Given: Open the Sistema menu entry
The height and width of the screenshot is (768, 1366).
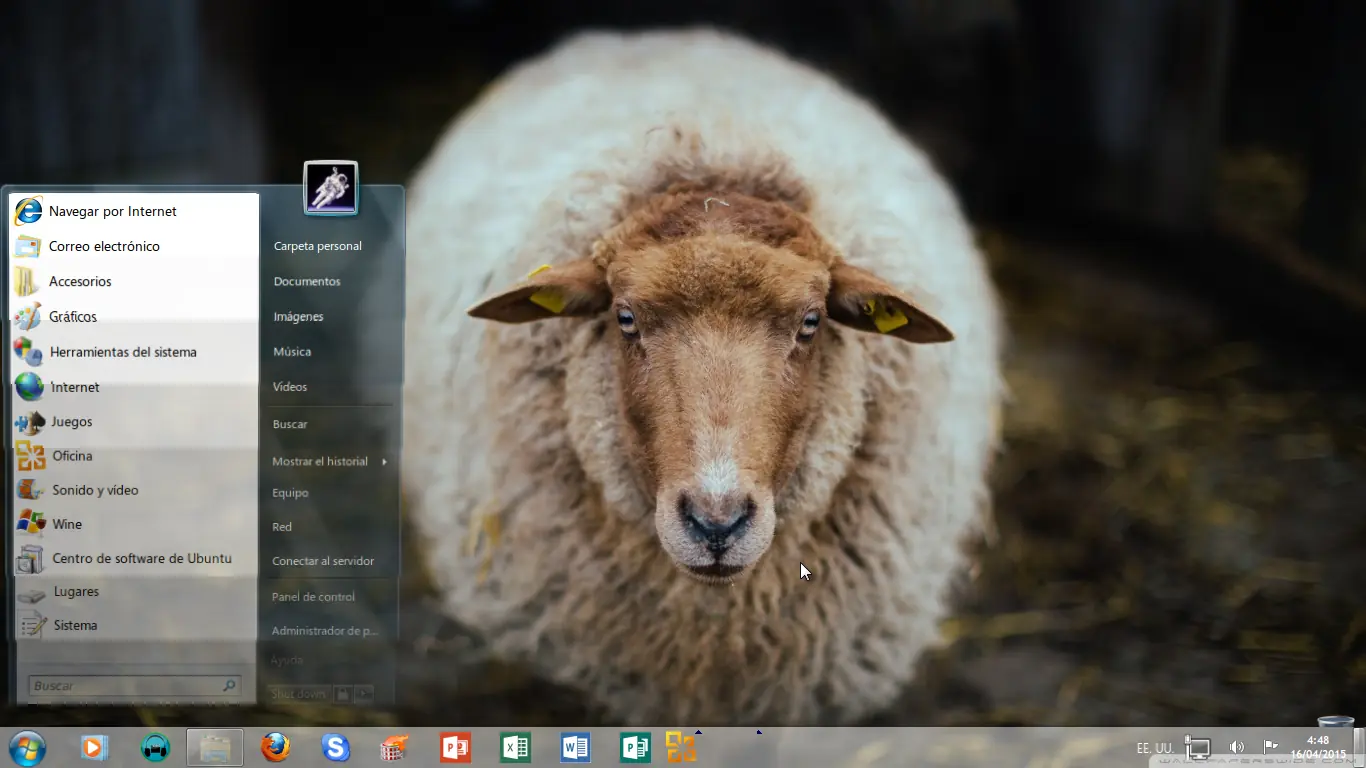Looking at the screenshot, I should (134, 625).
